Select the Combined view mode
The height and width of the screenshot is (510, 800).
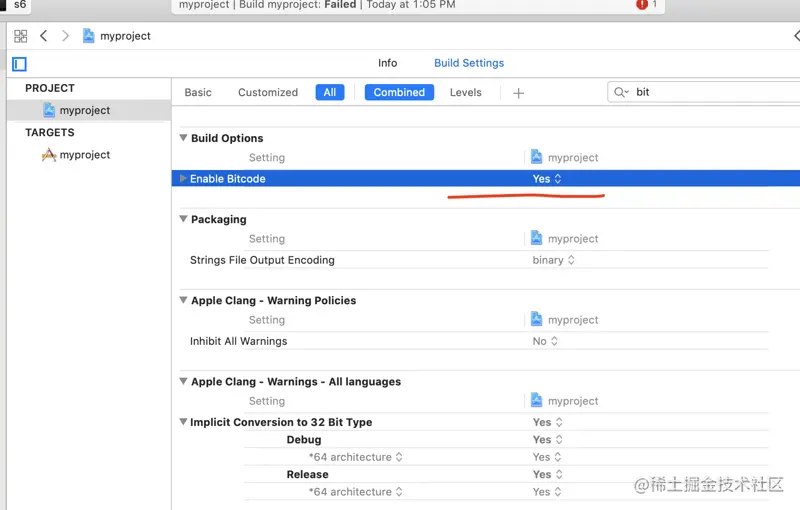(x=399, y=92)
